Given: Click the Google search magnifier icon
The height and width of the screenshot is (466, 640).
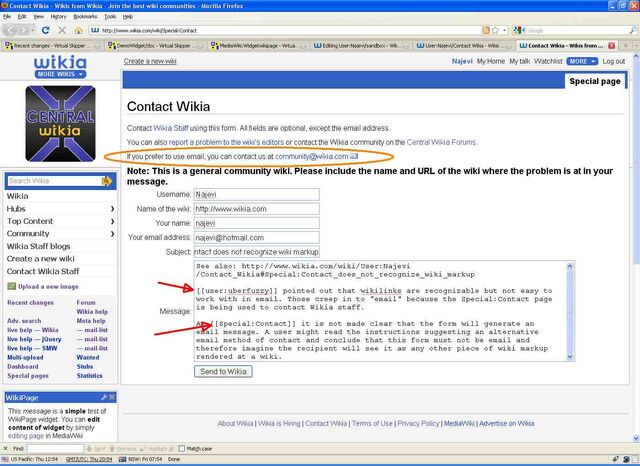Looking at the screenshot, I should [x=633, y=30].
